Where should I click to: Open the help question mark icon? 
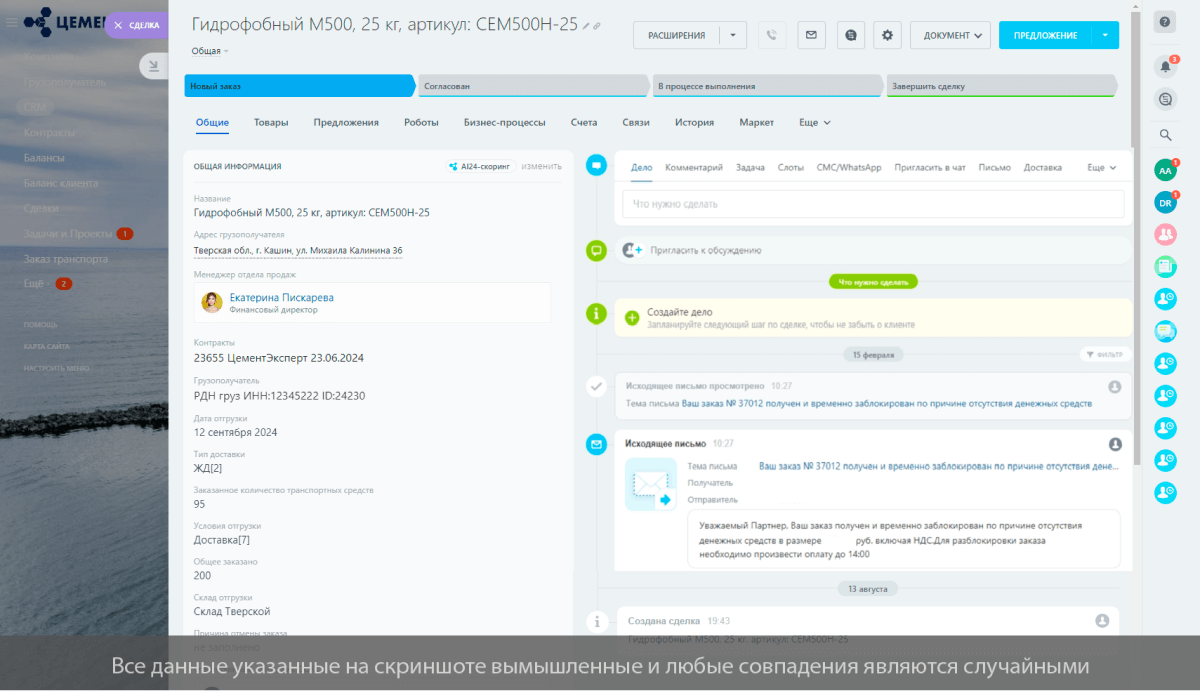[x=1165, y=22]
